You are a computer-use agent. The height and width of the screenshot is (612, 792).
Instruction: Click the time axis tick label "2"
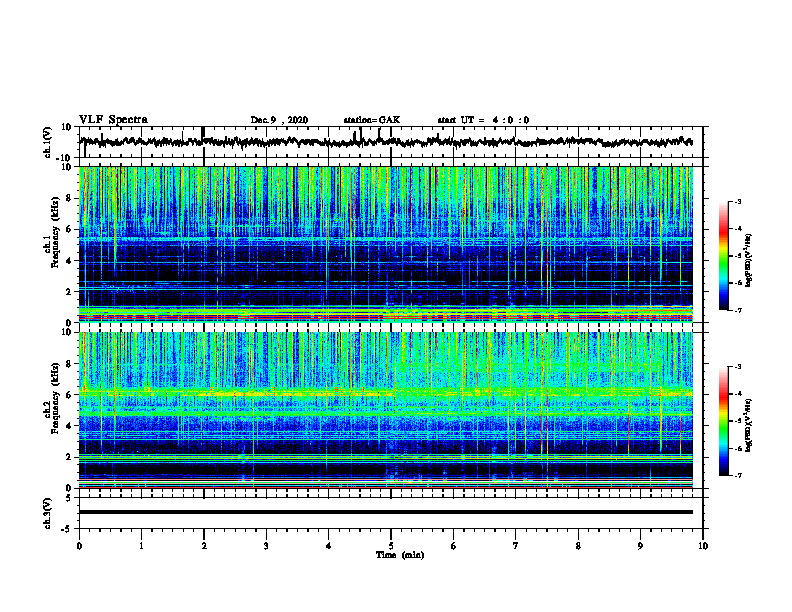204,546
